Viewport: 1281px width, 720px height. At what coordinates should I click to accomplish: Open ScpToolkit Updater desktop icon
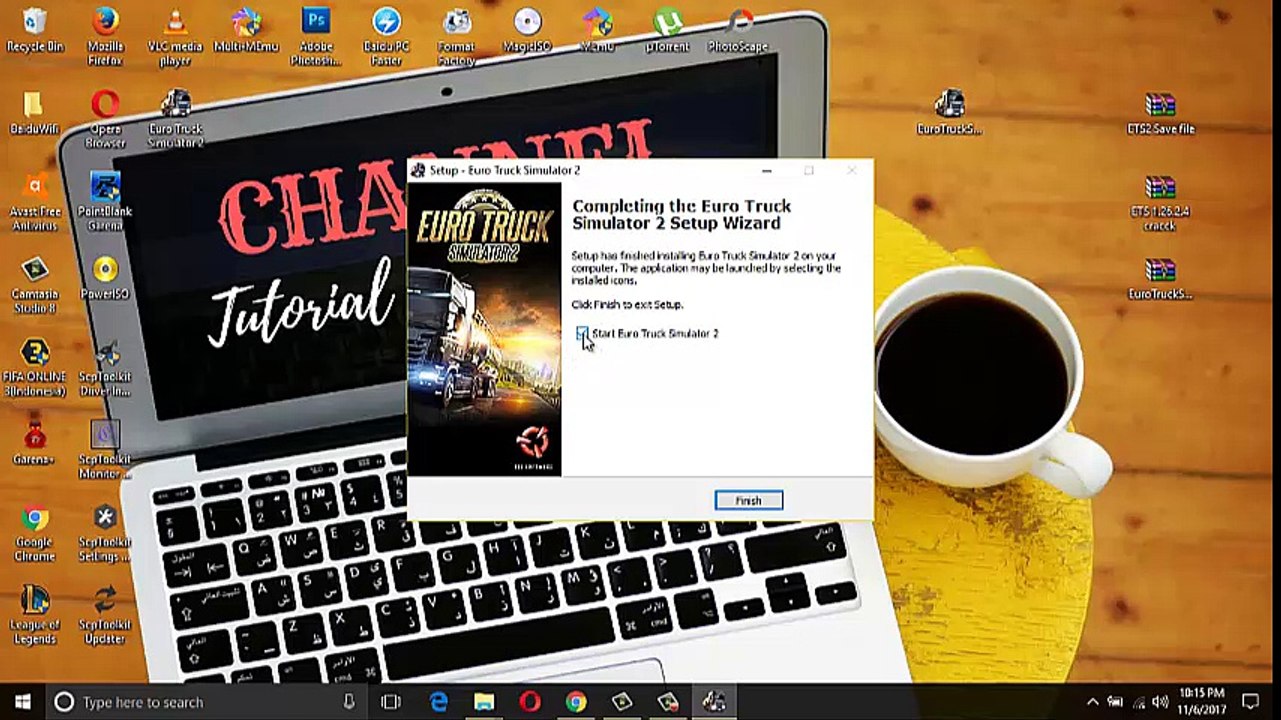click(x=105, y=615)
